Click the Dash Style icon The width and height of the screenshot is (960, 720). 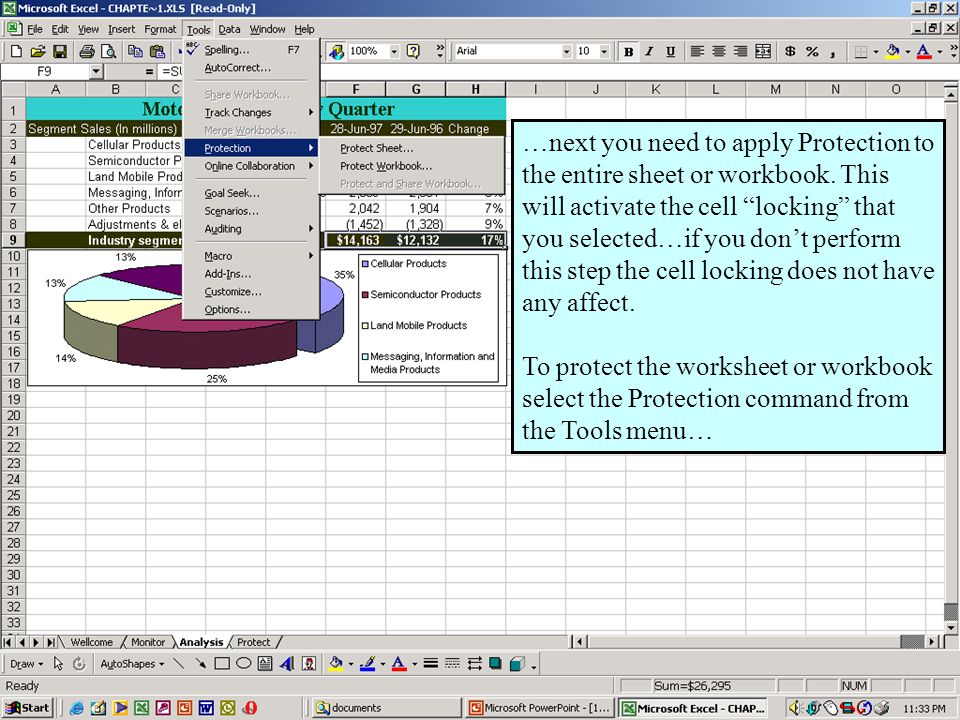click(x=452, y=664)
